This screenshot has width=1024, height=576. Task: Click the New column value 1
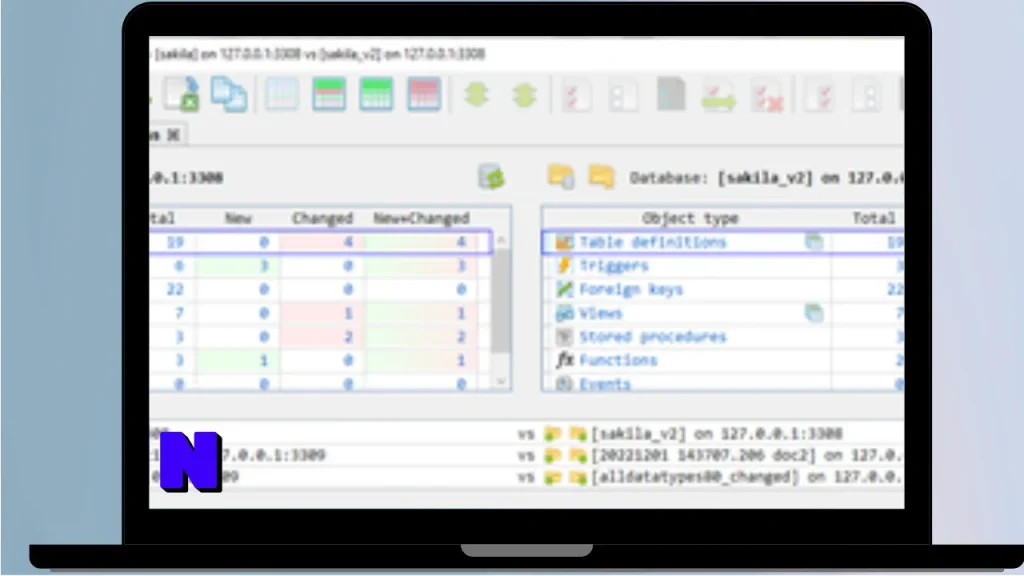264,360
